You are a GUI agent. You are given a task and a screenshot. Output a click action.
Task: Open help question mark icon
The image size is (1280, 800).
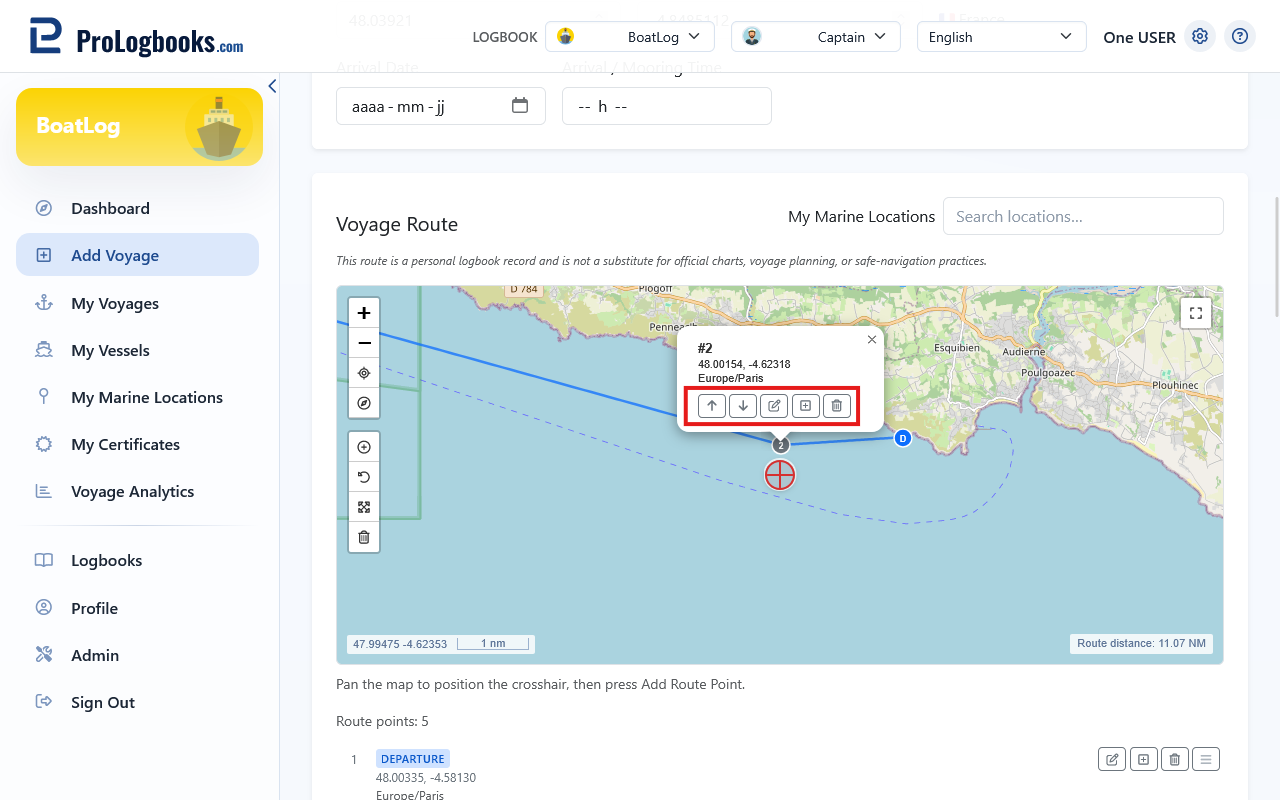click(x=1240, y=37)
